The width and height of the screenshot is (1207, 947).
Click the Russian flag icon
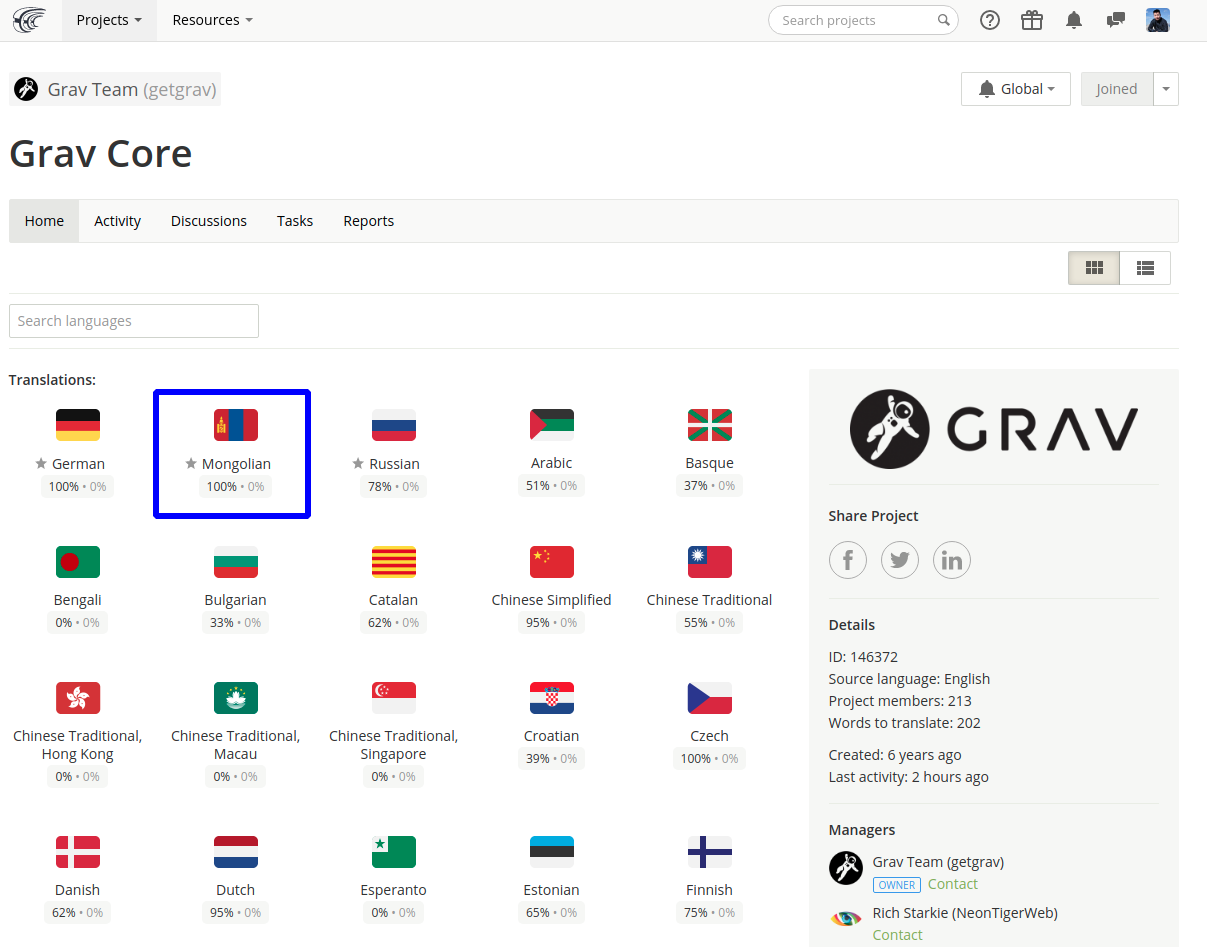[394, 425]
